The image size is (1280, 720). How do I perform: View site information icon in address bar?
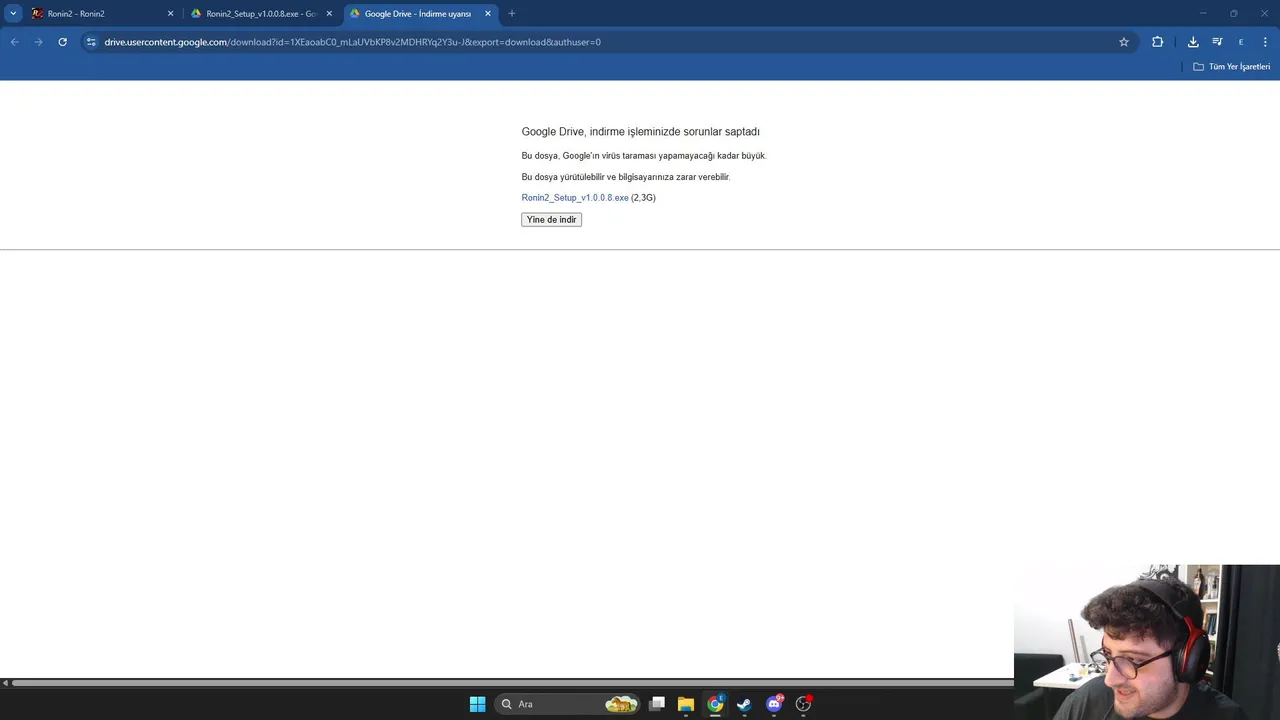coord(91,42)
